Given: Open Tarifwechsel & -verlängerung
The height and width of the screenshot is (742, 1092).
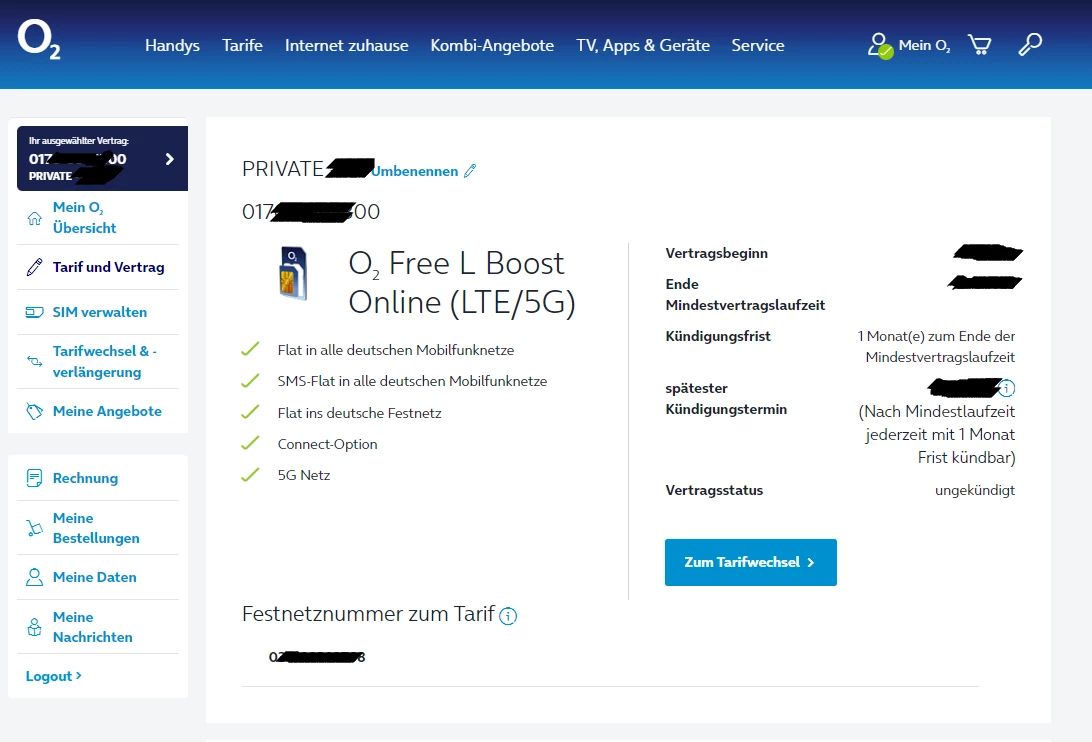Looking at the screenshot, I should [104, 361].
